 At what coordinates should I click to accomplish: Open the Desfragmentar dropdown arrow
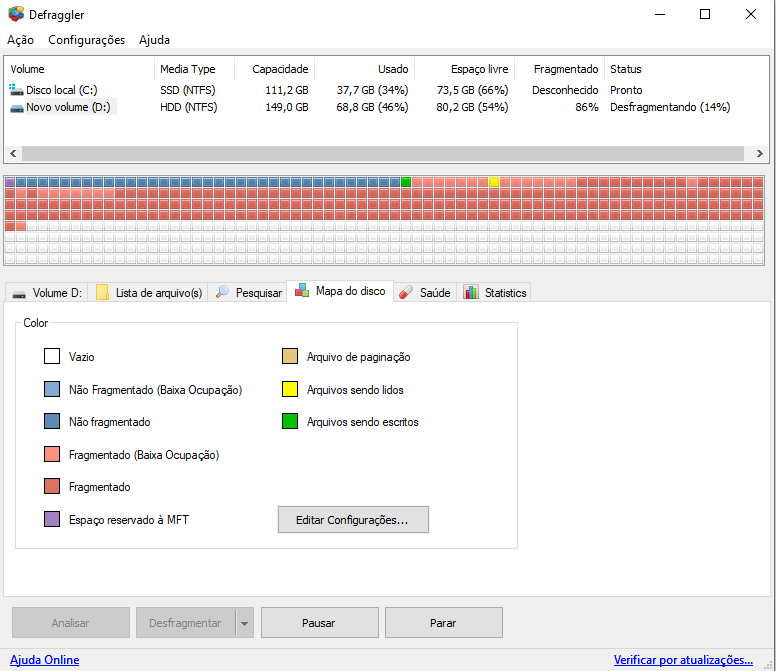(244, 623)
